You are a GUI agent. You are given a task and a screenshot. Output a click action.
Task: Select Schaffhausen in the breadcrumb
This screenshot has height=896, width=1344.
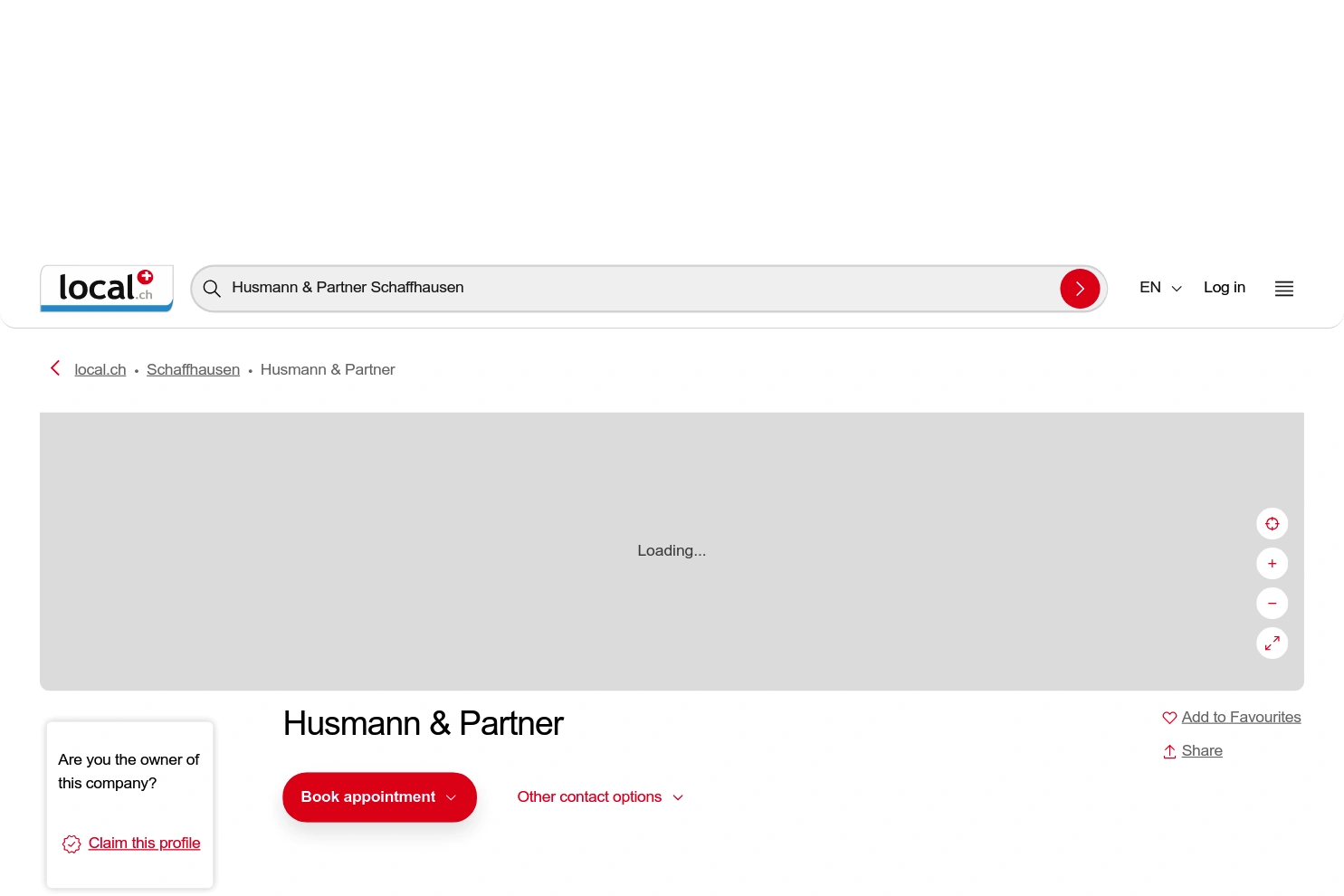[x=193, y=369]
